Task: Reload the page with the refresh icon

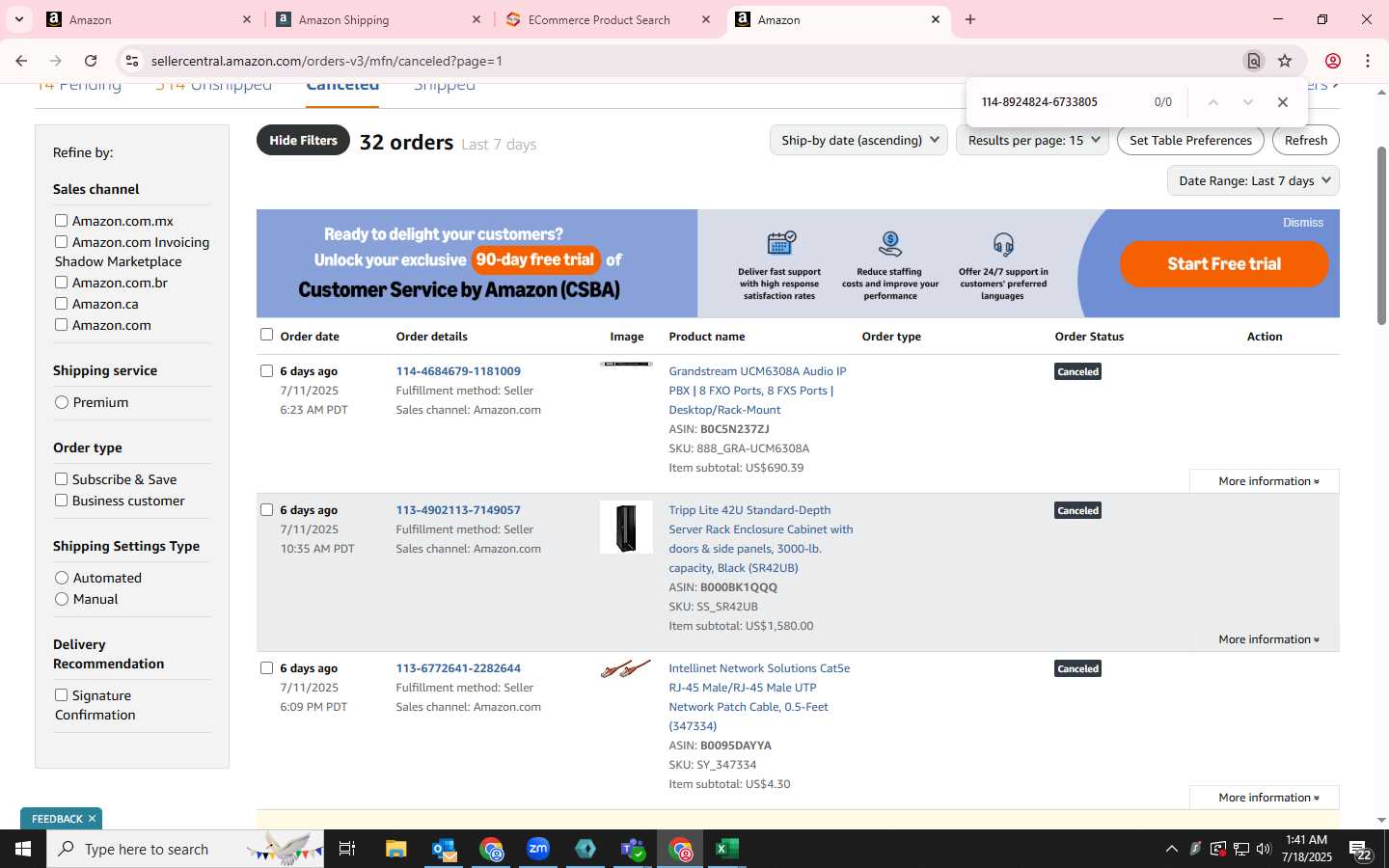Action: point(91,61)
